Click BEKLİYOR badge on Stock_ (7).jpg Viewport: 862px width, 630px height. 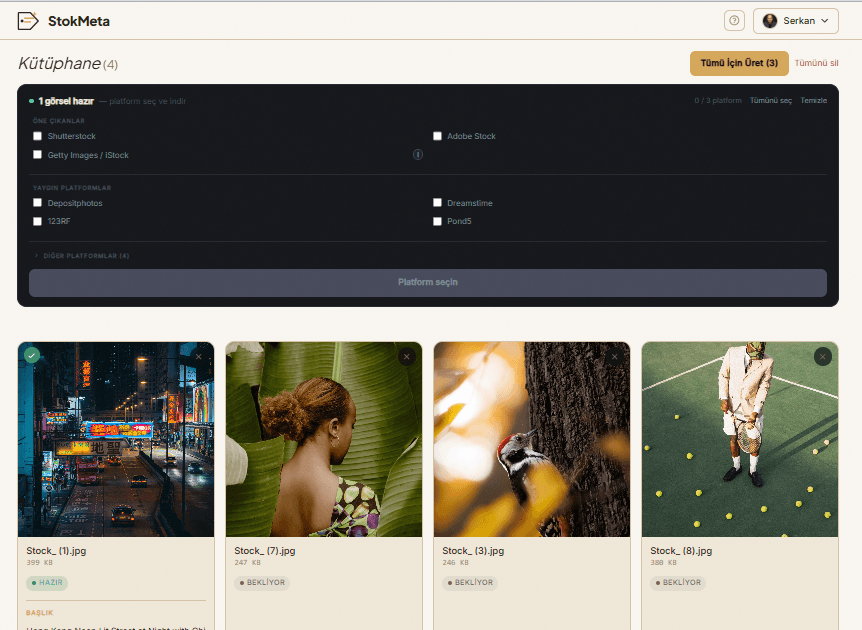[x=262, y=583]
